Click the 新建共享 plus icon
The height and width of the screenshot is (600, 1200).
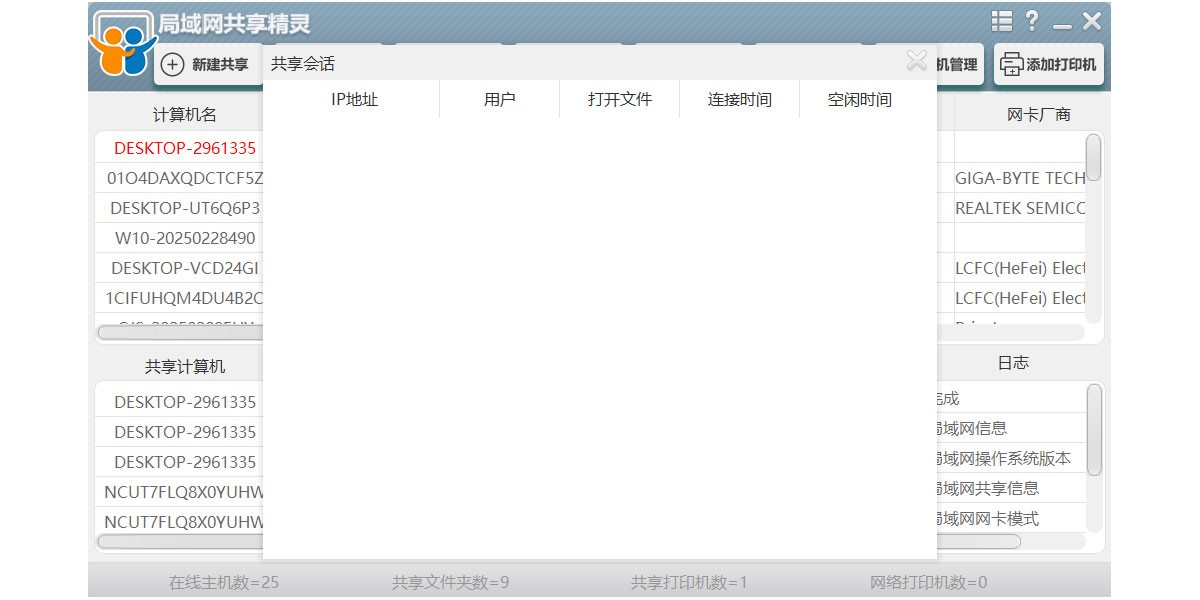pyautogui.click(x=173, y=65)
